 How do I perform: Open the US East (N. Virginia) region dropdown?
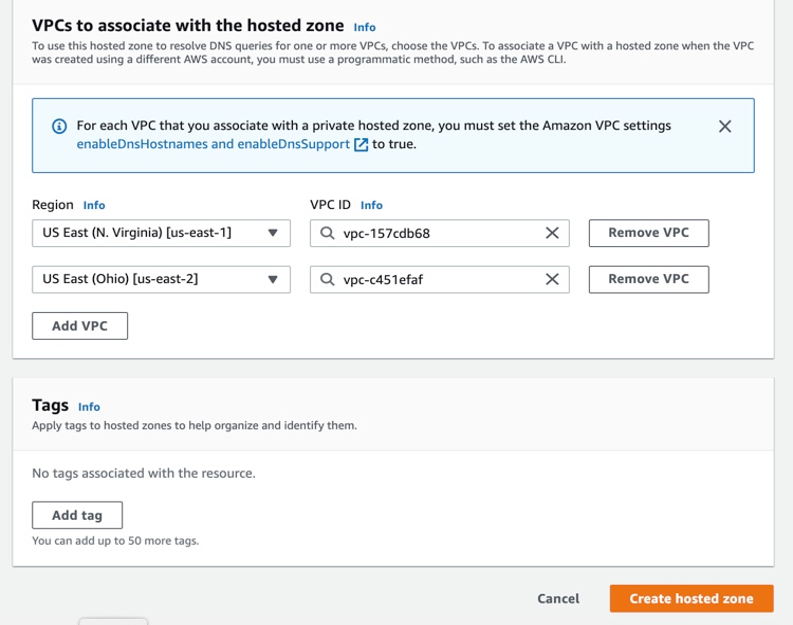tap(161, 233)
